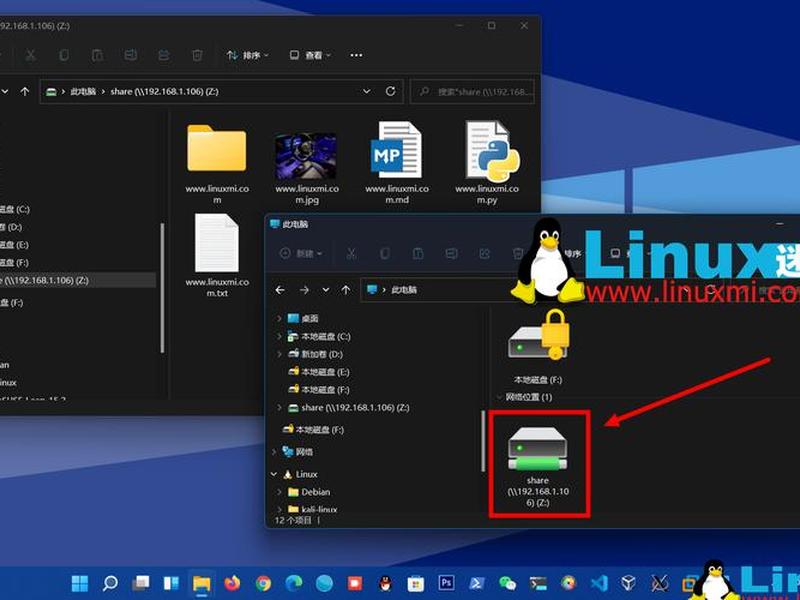This screenshot has width=800, height=600.
Task: Click the search box in share window
Action: [x=472, y=92]
